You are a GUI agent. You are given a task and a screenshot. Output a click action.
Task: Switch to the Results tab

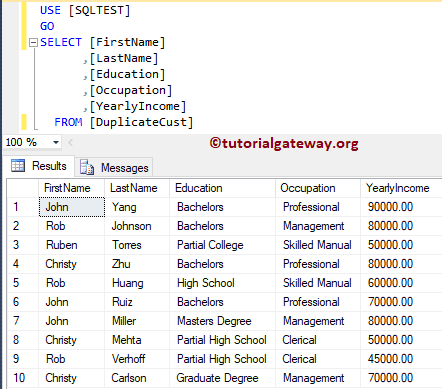39,166
